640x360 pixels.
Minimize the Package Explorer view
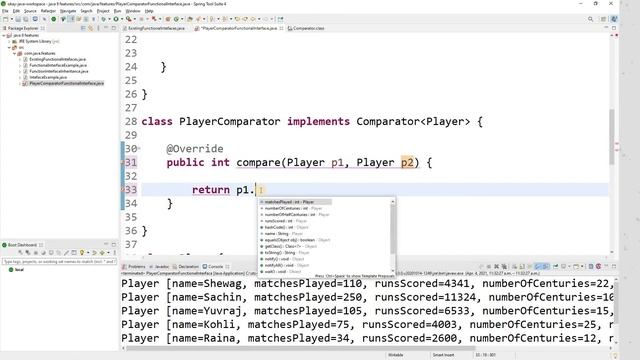point(106,28)
